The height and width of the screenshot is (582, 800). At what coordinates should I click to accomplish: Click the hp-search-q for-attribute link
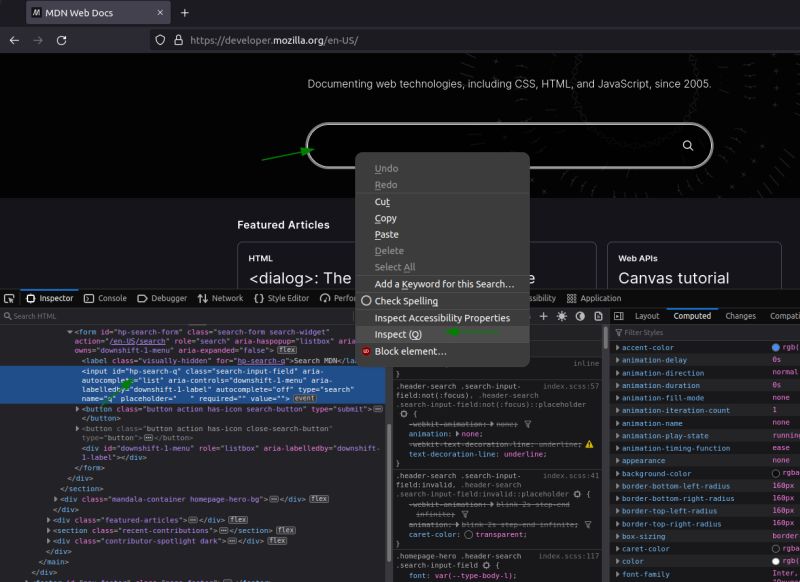260,361
